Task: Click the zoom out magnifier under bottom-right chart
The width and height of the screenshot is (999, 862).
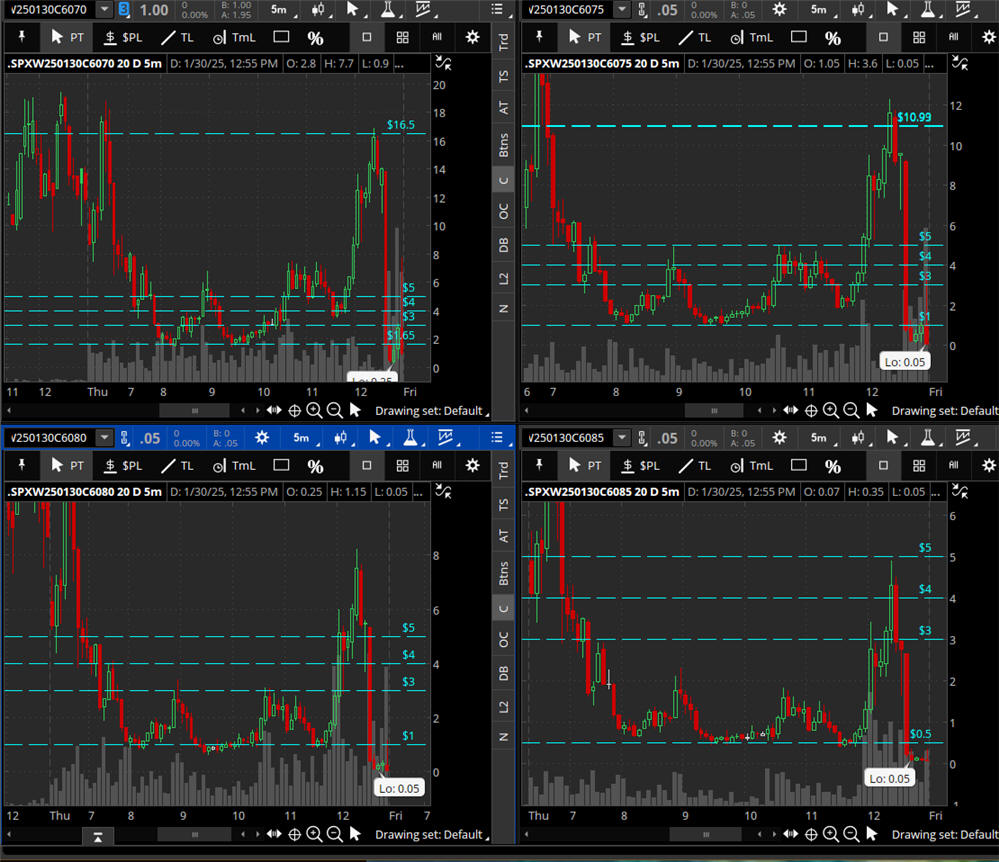Action: (x=851, y=834)
